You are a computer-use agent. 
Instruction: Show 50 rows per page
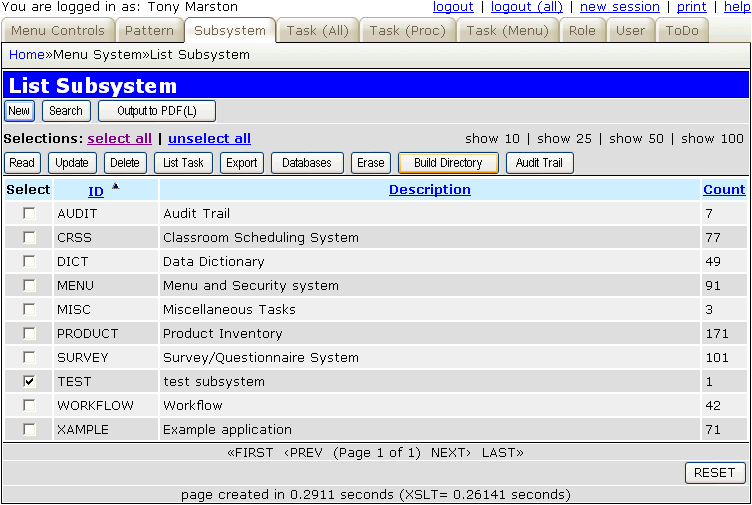click(x=636, y=139)
